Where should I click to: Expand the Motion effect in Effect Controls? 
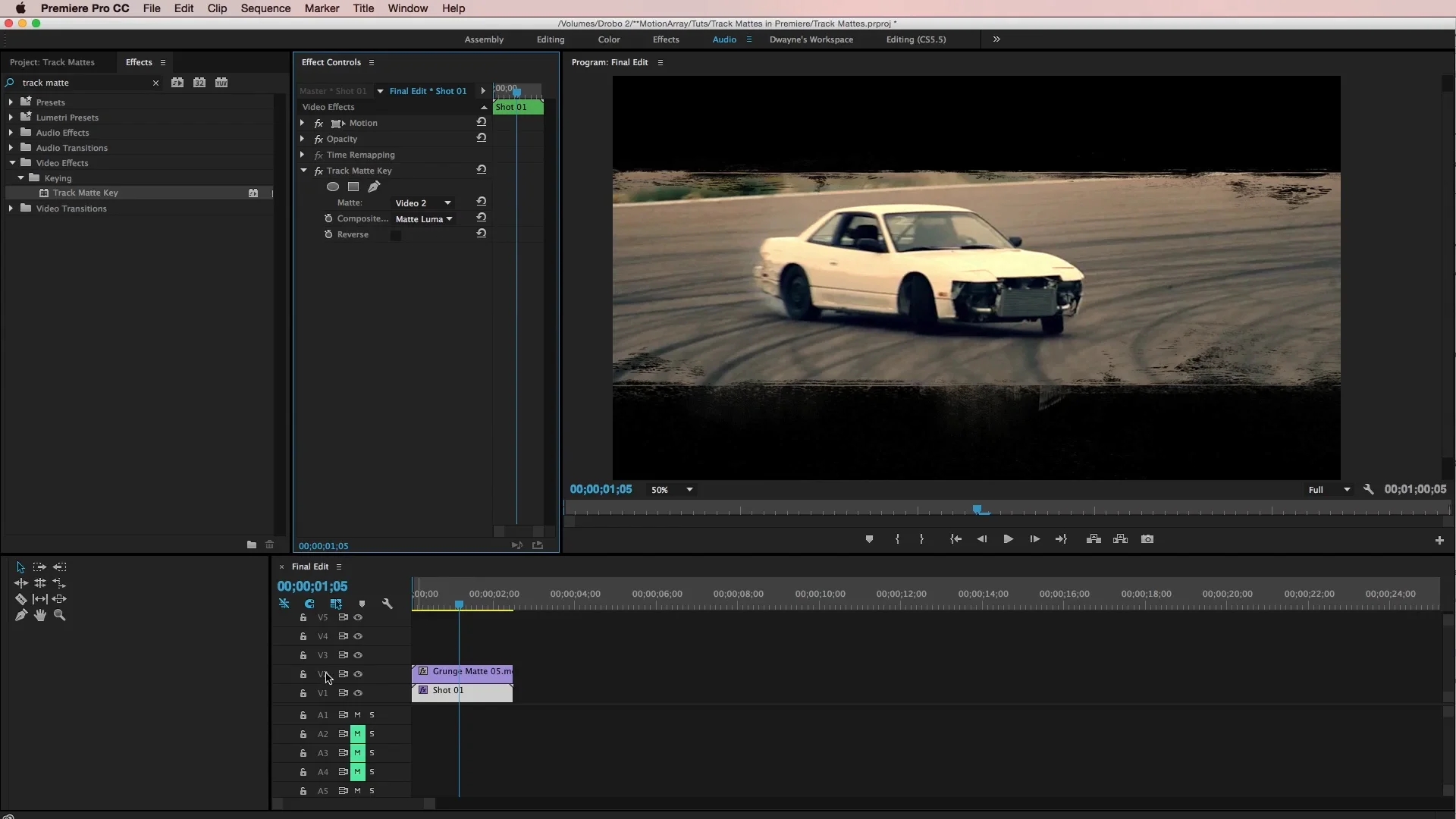302,123
